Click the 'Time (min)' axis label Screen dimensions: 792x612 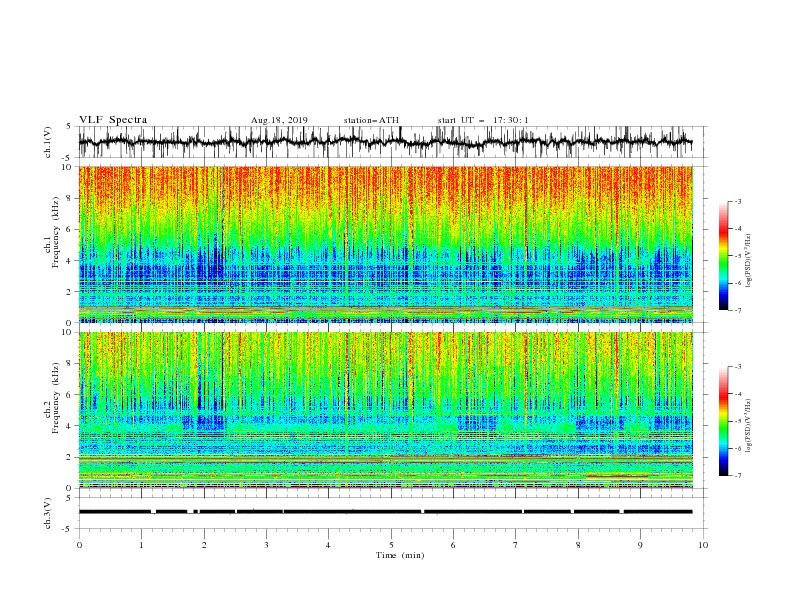(x=400, y=555)
